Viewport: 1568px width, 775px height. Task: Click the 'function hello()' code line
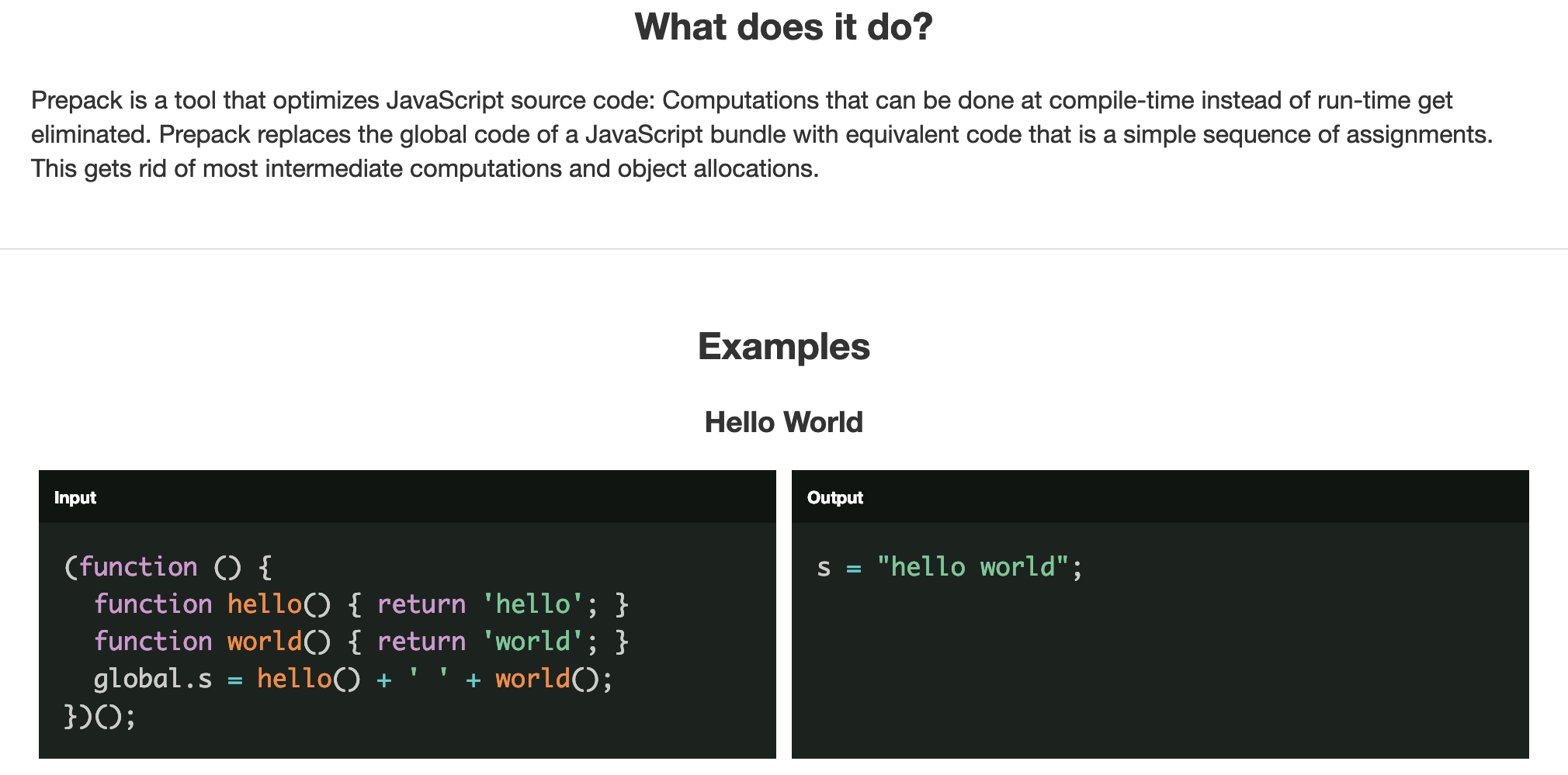tap(361, 604)
